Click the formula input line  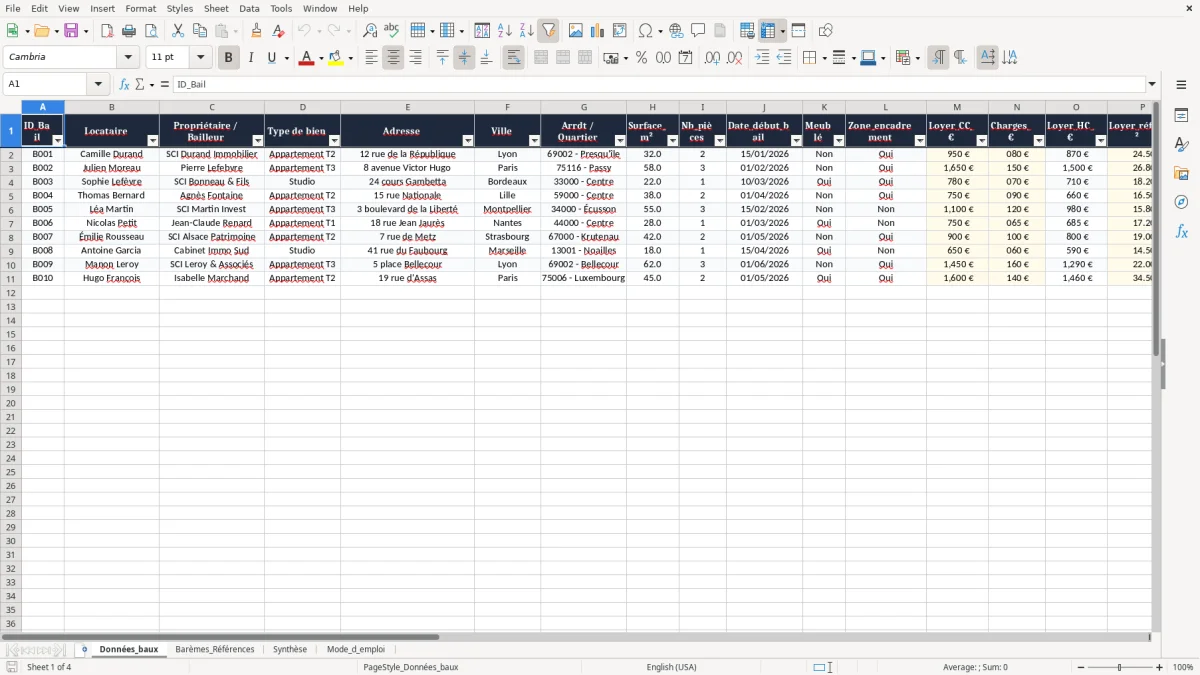(658, 84)
